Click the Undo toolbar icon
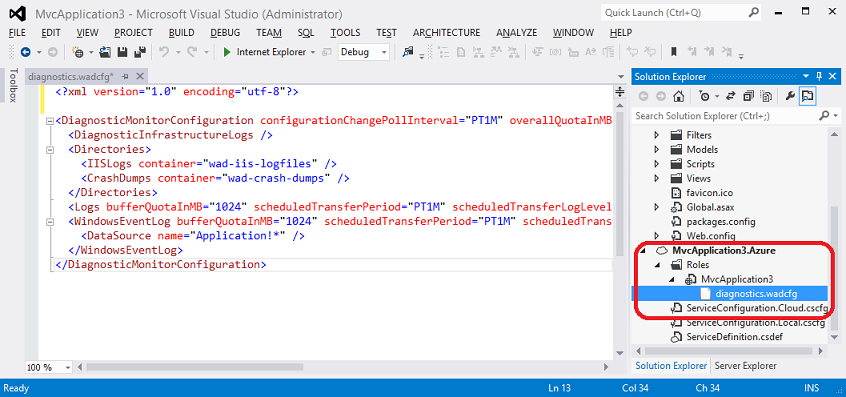 click(164, 52)
